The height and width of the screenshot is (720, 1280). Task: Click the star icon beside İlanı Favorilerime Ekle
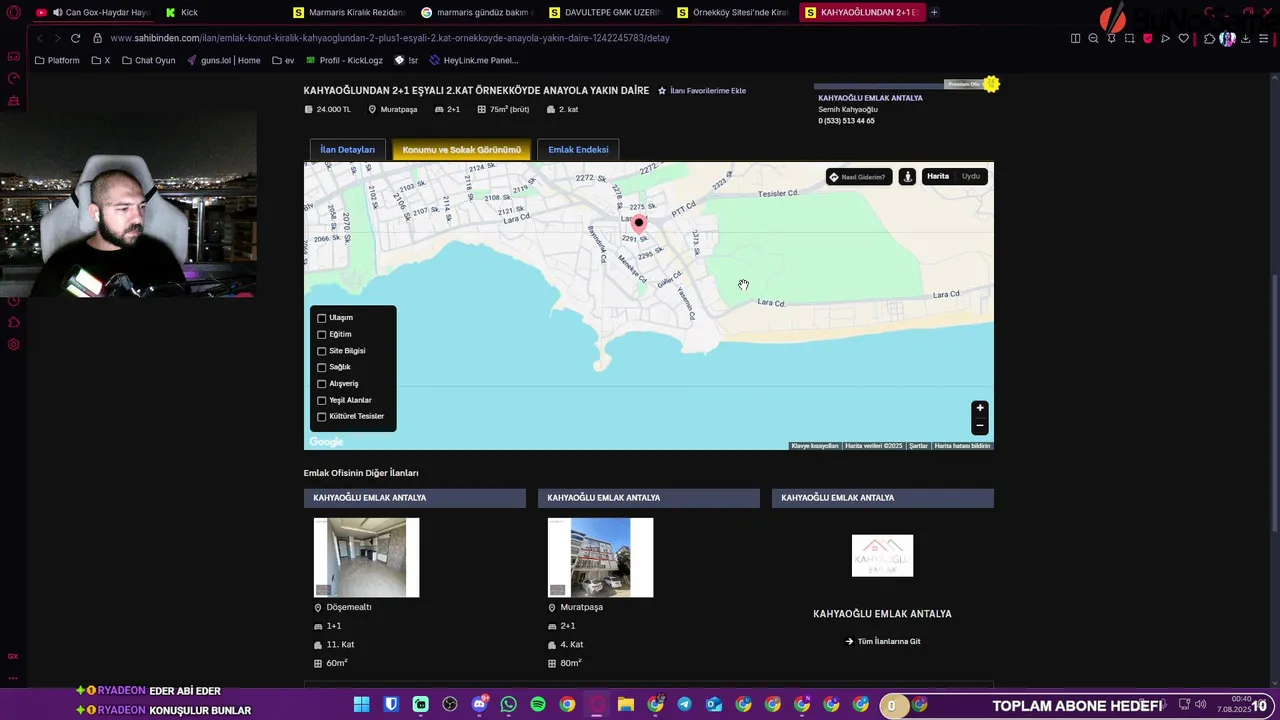point(662,91)
